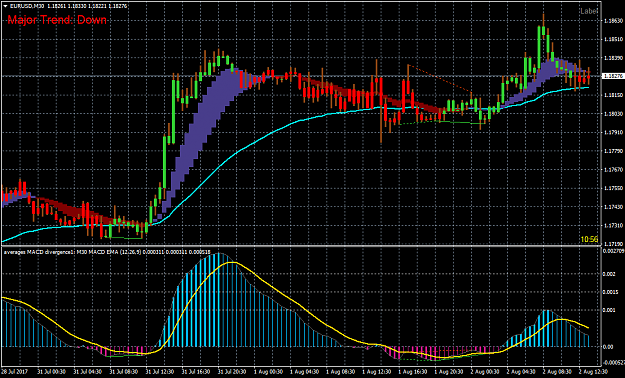
Task: Click the 1.17790 price axis label
Action: pos(613,152)
